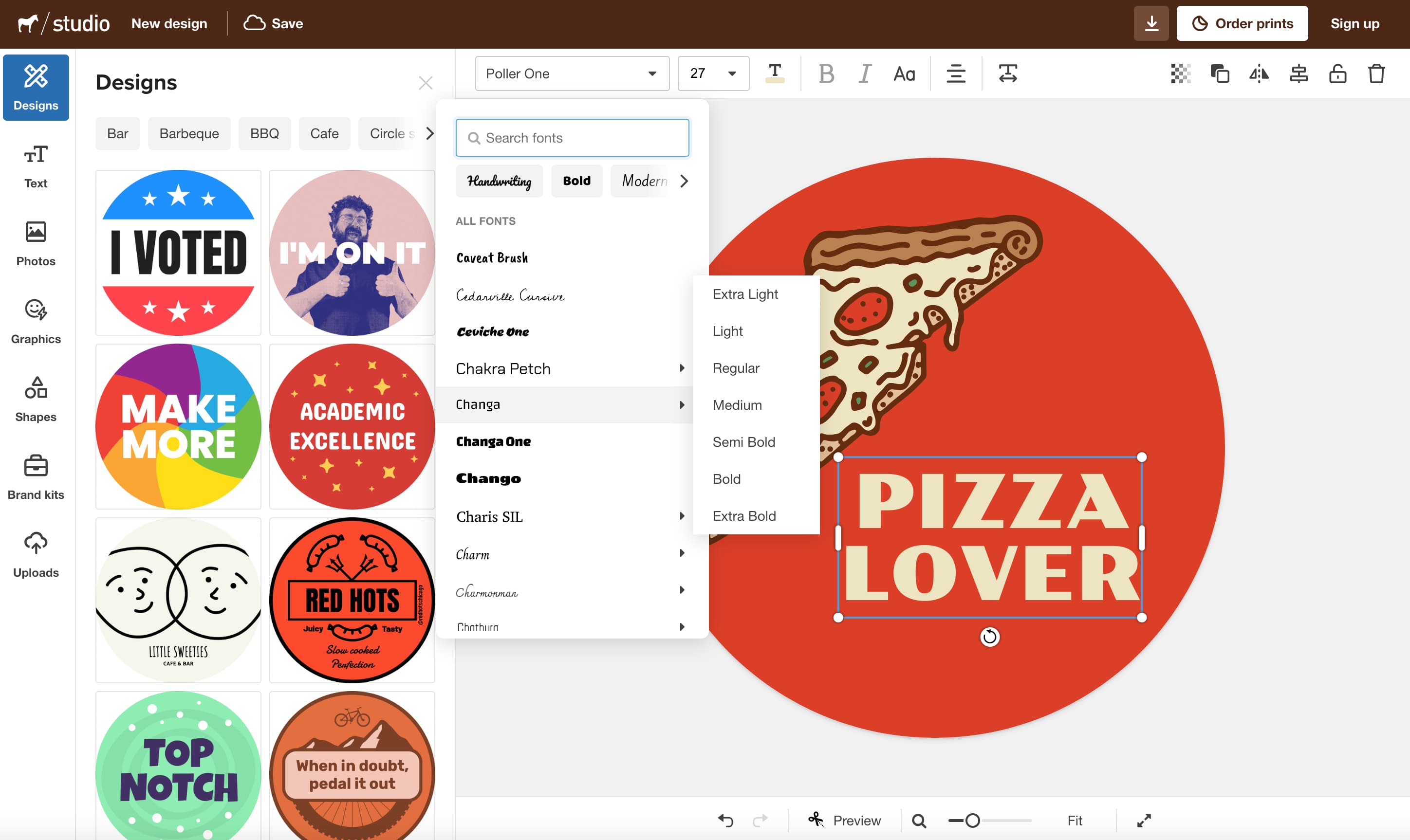Open the font size 27 dropdown
Viewport: 1410px width, 840px height.
click(713, 73)
